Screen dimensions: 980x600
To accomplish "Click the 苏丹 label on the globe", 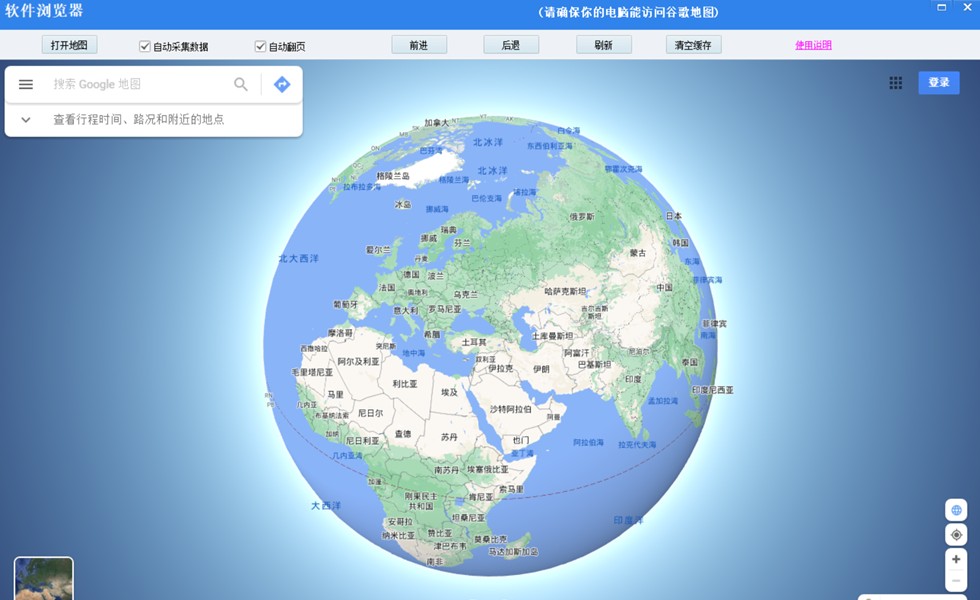I will point(449,437).
